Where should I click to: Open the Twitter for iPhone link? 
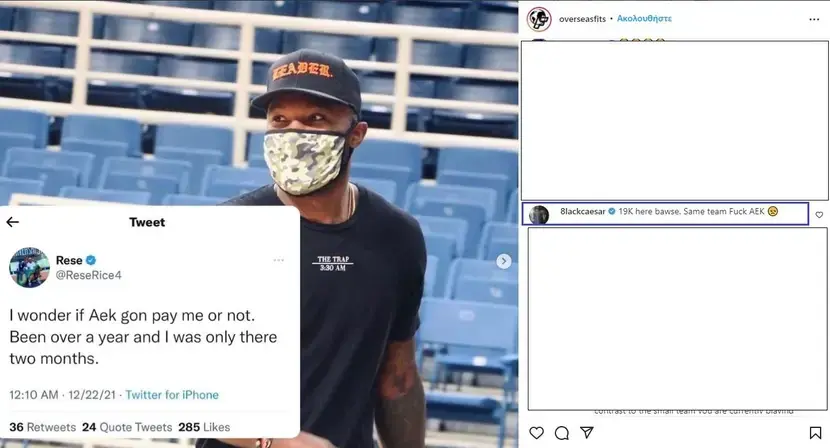point(172,395)
